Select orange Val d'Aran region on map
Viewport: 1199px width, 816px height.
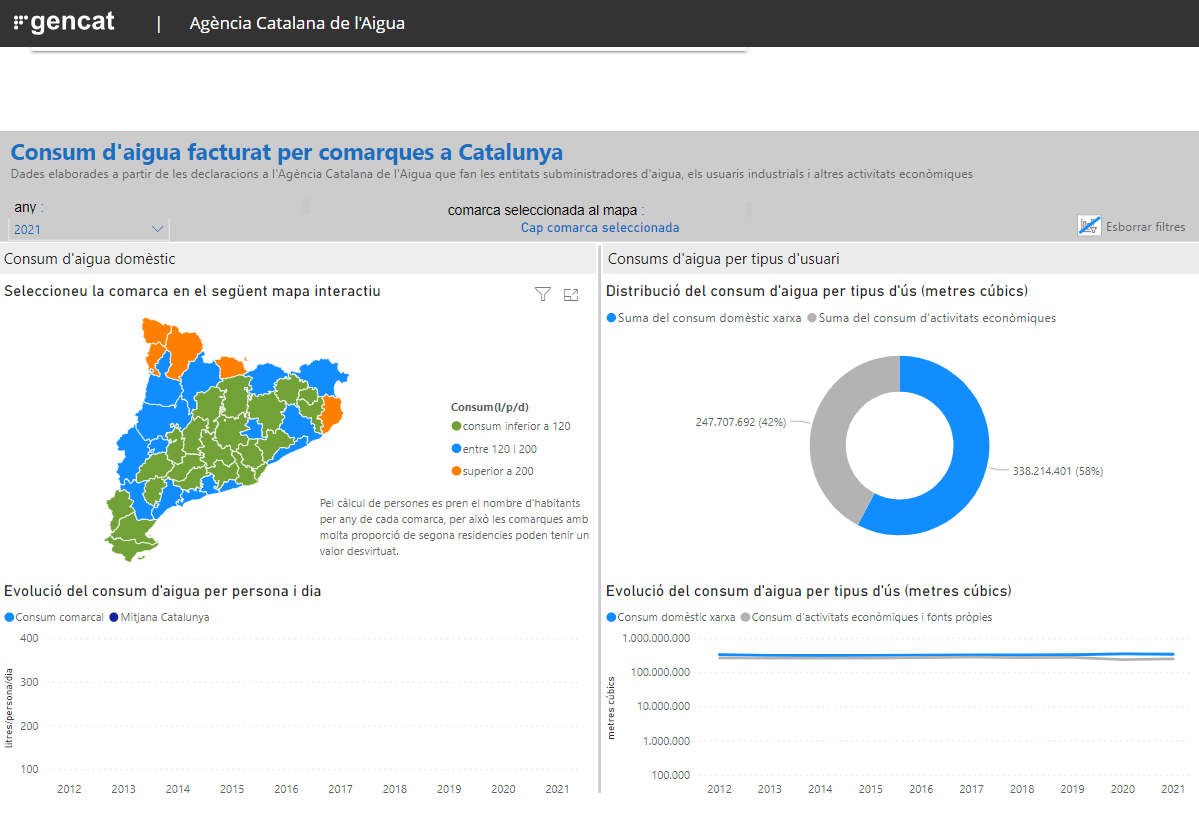click(x=156, y=335)
